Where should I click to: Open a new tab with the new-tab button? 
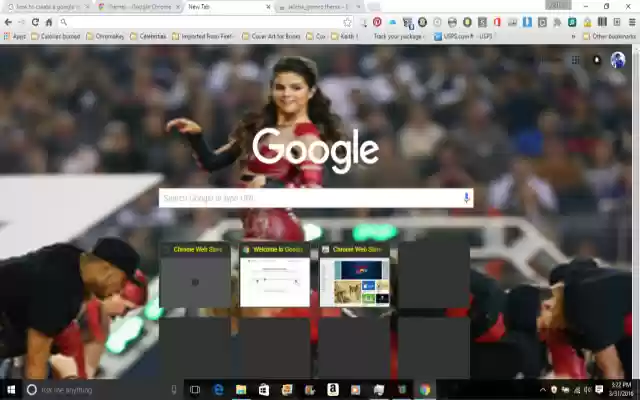373,7
